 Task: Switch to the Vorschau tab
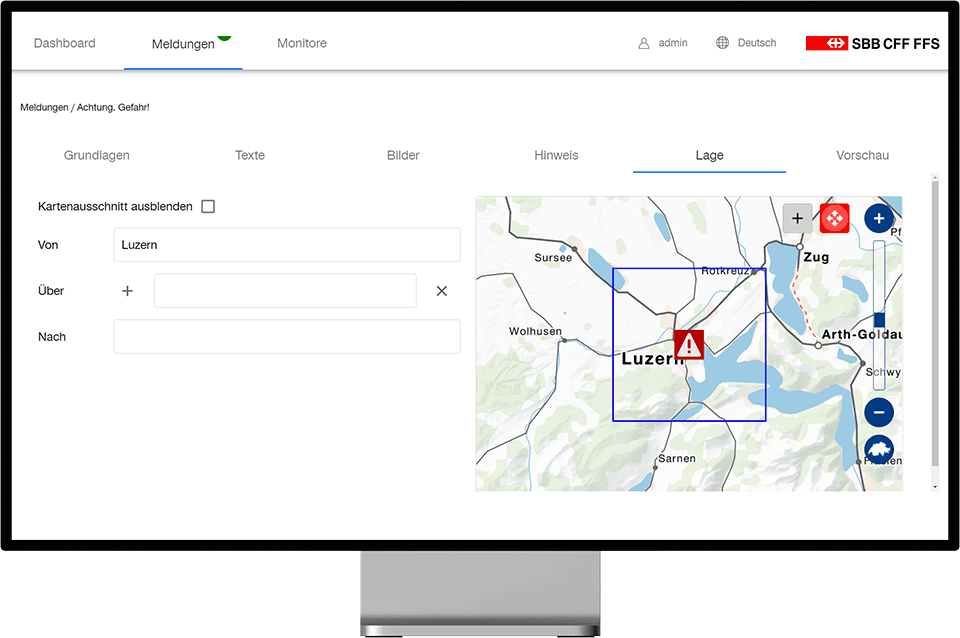[x=862, y=155]
